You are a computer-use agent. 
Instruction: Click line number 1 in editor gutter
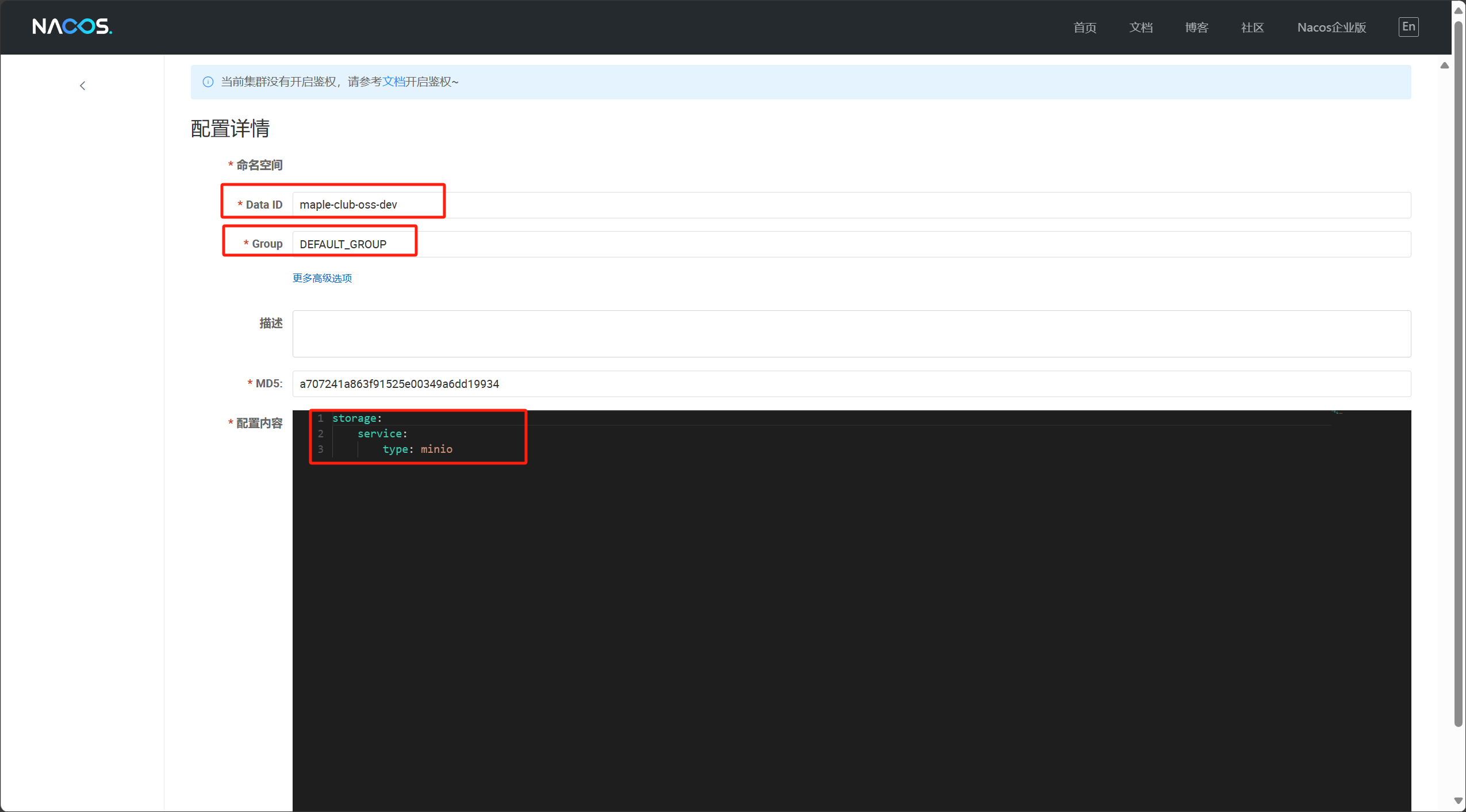click(321, 418)
